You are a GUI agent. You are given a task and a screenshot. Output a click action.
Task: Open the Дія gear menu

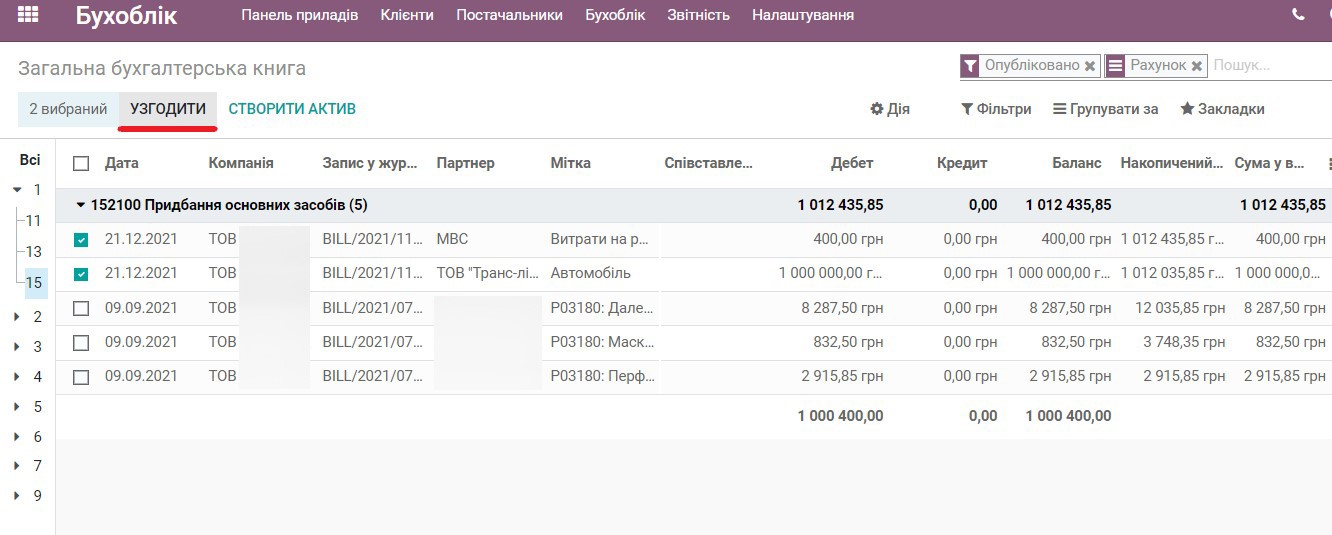890,109
